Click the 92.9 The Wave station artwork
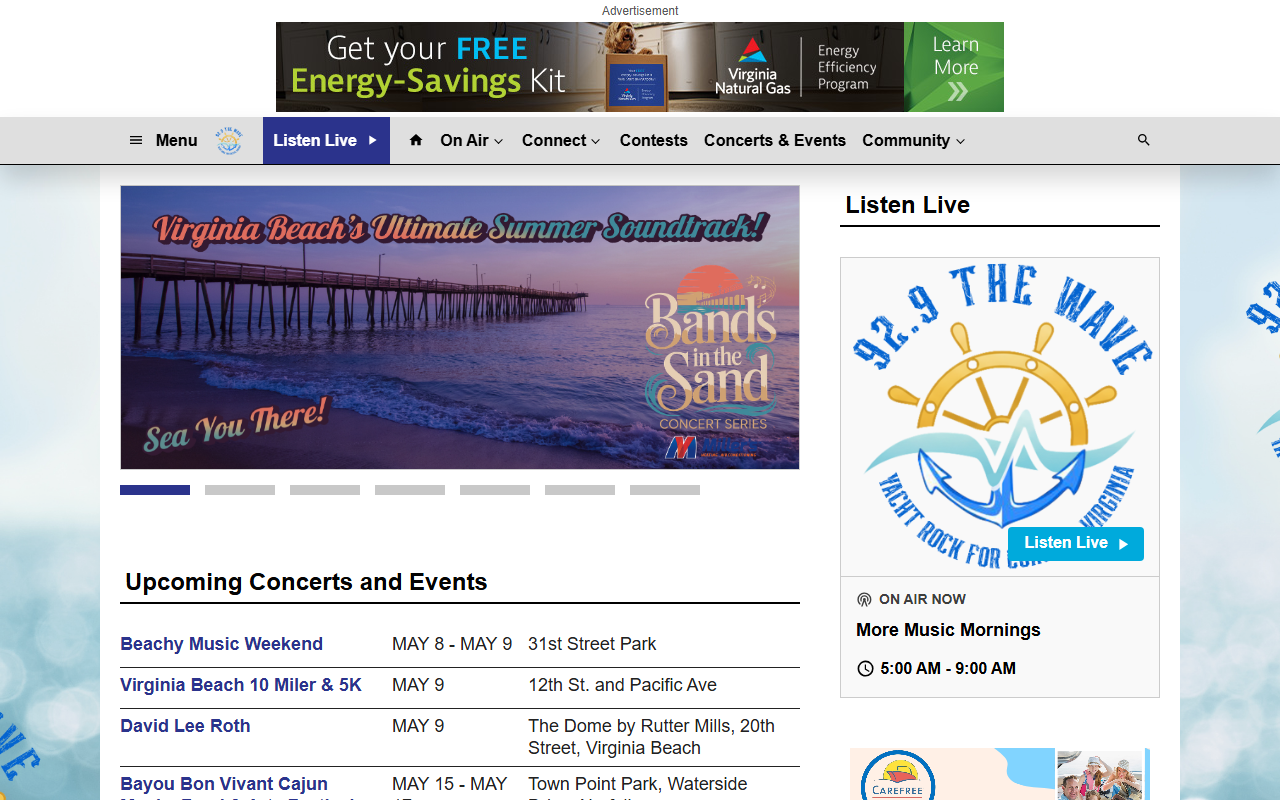The height and width of the screenshot is (800, 1280). [x=1000, y=417]
